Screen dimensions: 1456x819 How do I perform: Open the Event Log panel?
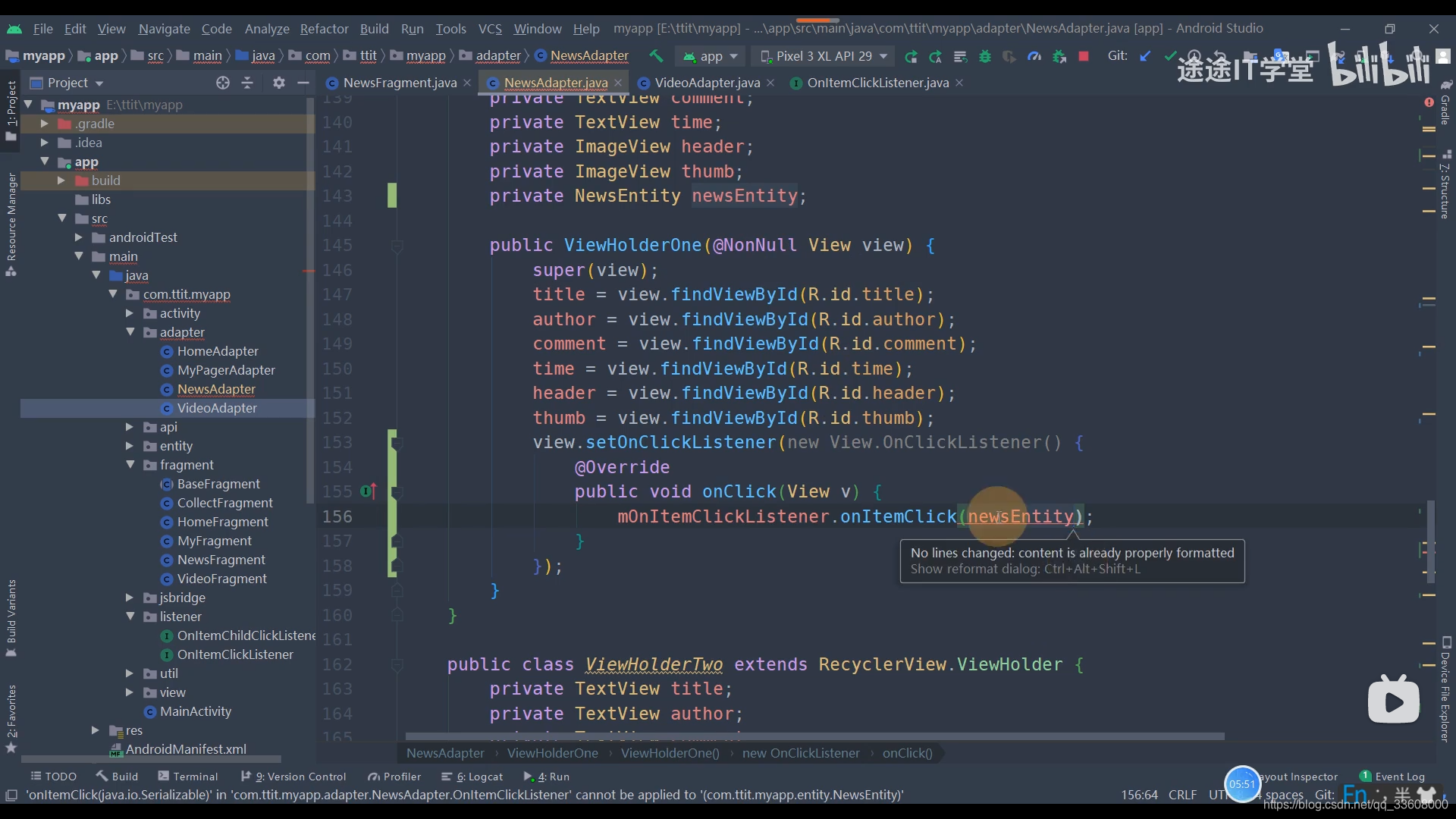click(1392, 777)
